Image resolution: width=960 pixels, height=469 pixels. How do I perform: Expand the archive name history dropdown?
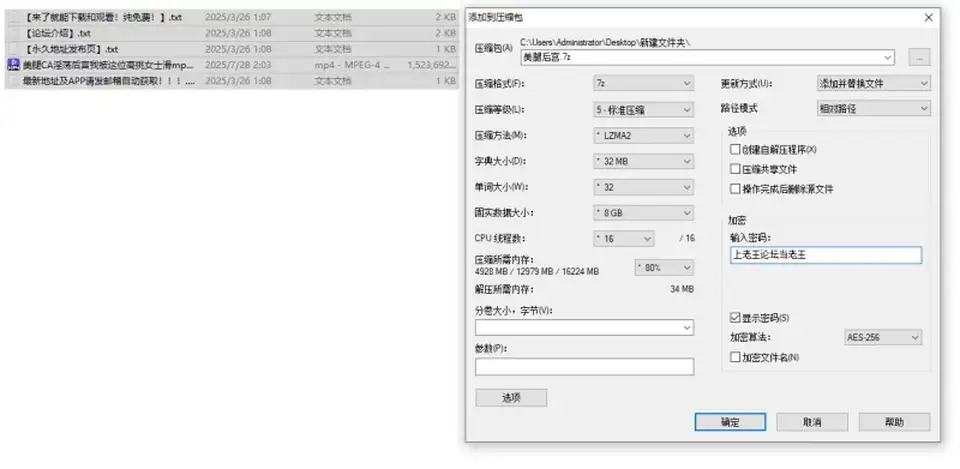[888, 58]
